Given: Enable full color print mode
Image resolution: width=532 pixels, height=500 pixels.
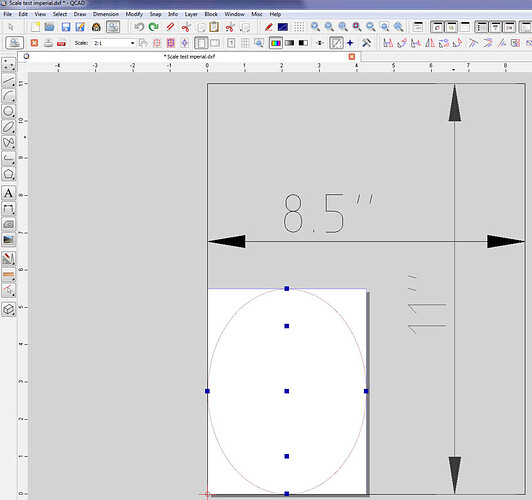Looking at the screenshot, I should tap(276, 43).
